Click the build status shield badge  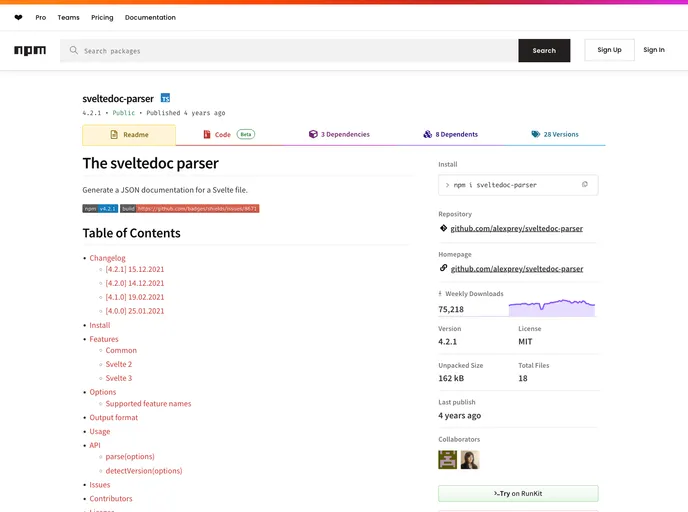190,208
